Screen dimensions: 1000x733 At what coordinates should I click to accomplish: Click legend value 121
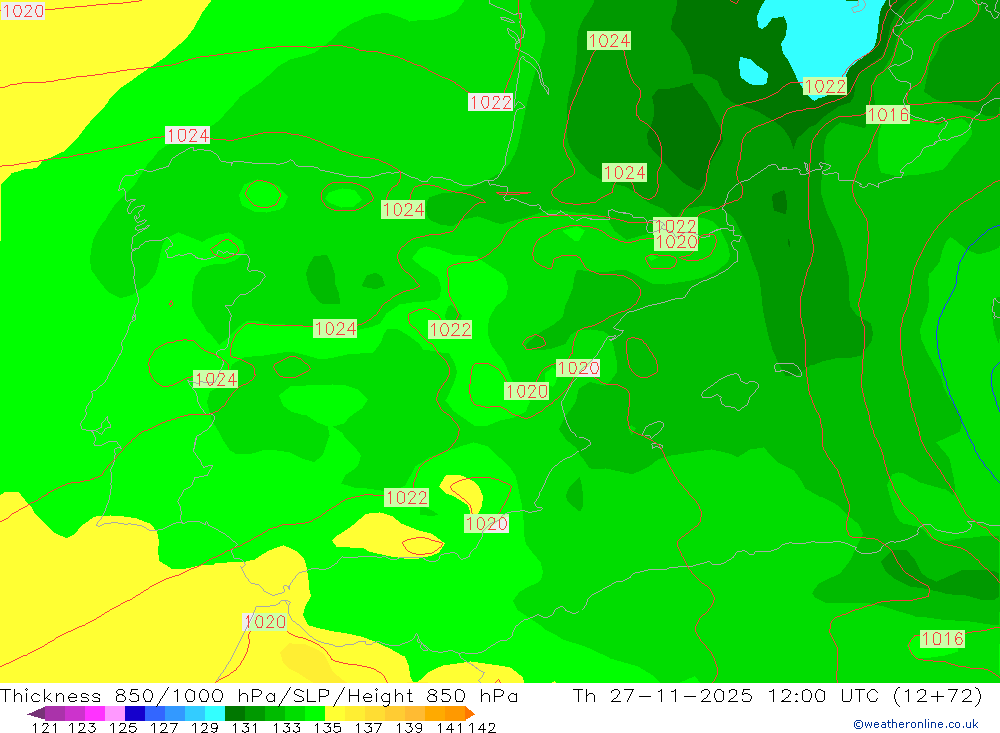(x=45, y=727)
